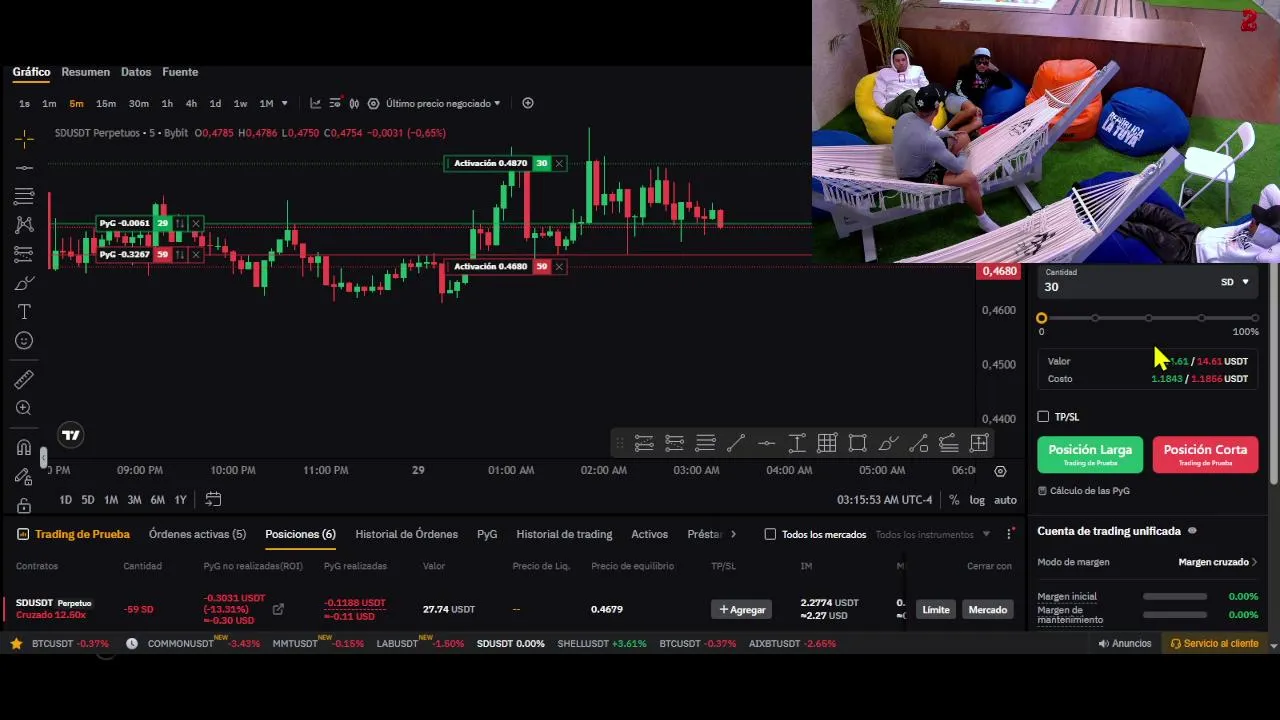
Task: Enable the TP/SL checkbox
Action: [1043, 416]
